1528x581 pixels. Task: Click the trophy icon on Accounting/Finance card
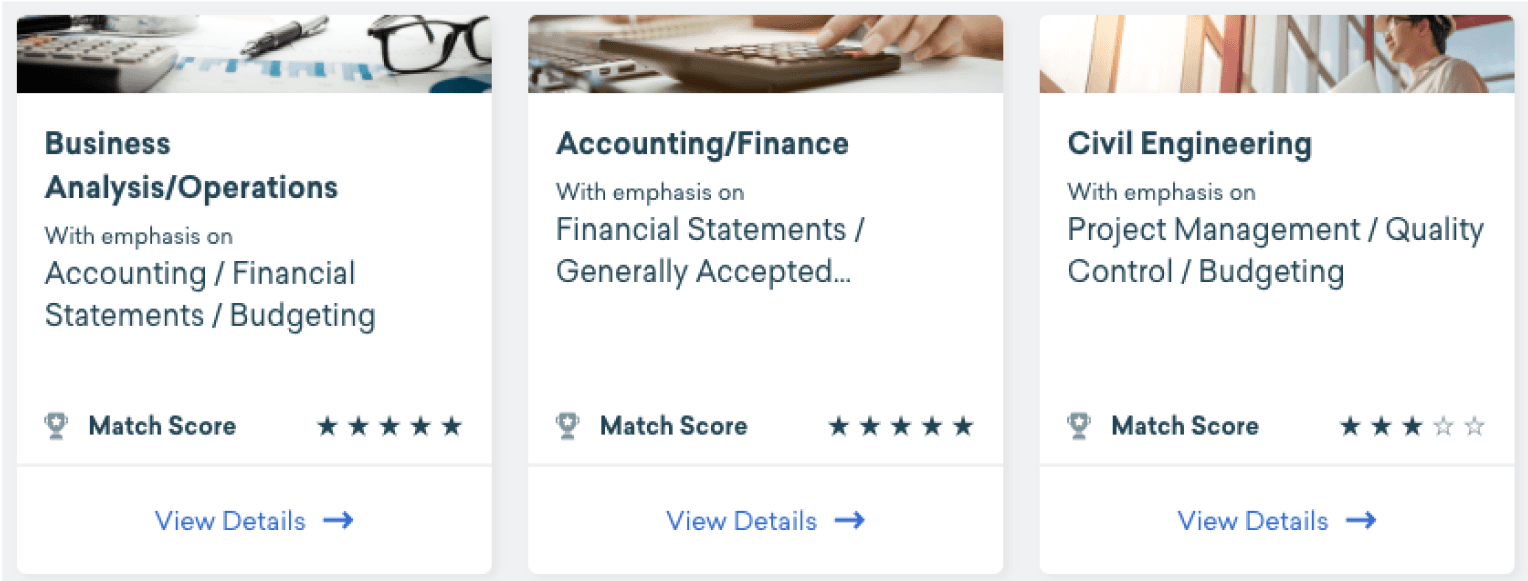click(x=567, y=427)
